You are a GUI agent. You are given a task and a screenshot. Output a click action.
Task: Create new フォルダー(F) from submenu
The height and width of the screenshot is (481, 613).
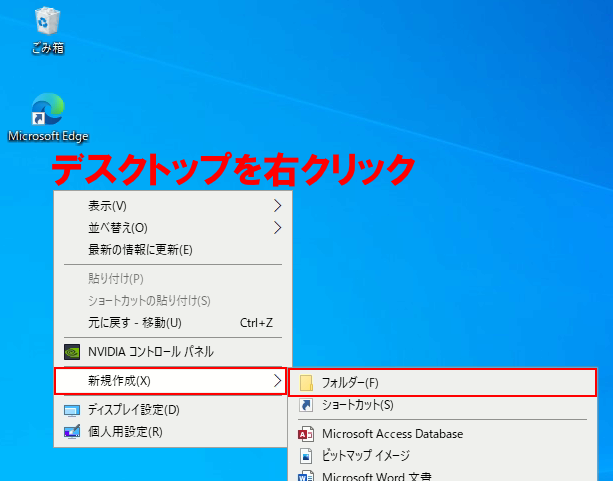[443, 382]
